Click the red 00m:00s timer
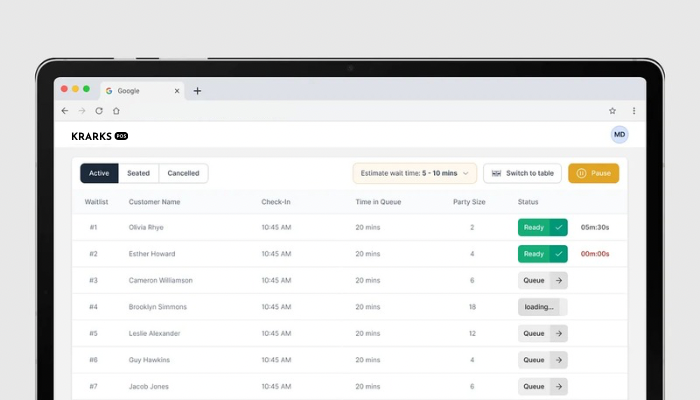The height and width of the screenshot is (400, 700). click(595, 254)
